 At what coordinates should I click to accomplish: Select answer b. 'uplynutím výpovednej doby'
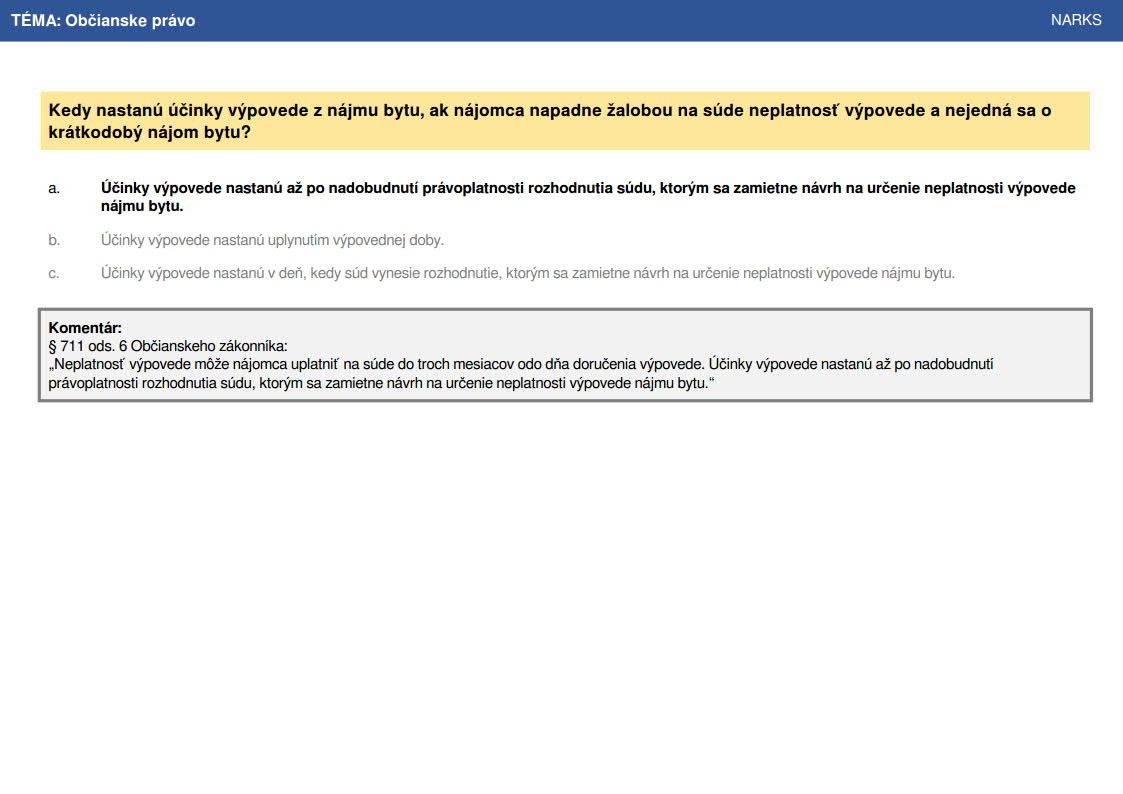click(x=272, y=240)
